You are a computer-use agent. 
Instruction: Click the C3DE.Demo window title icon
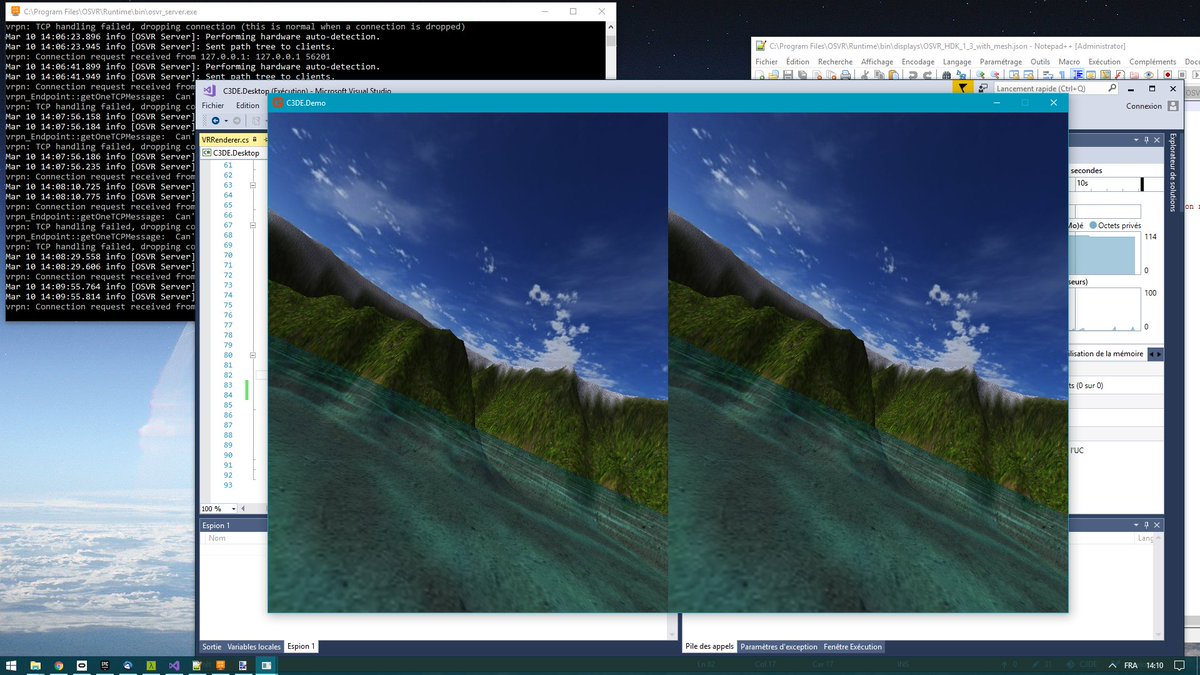tap(278, 102)
